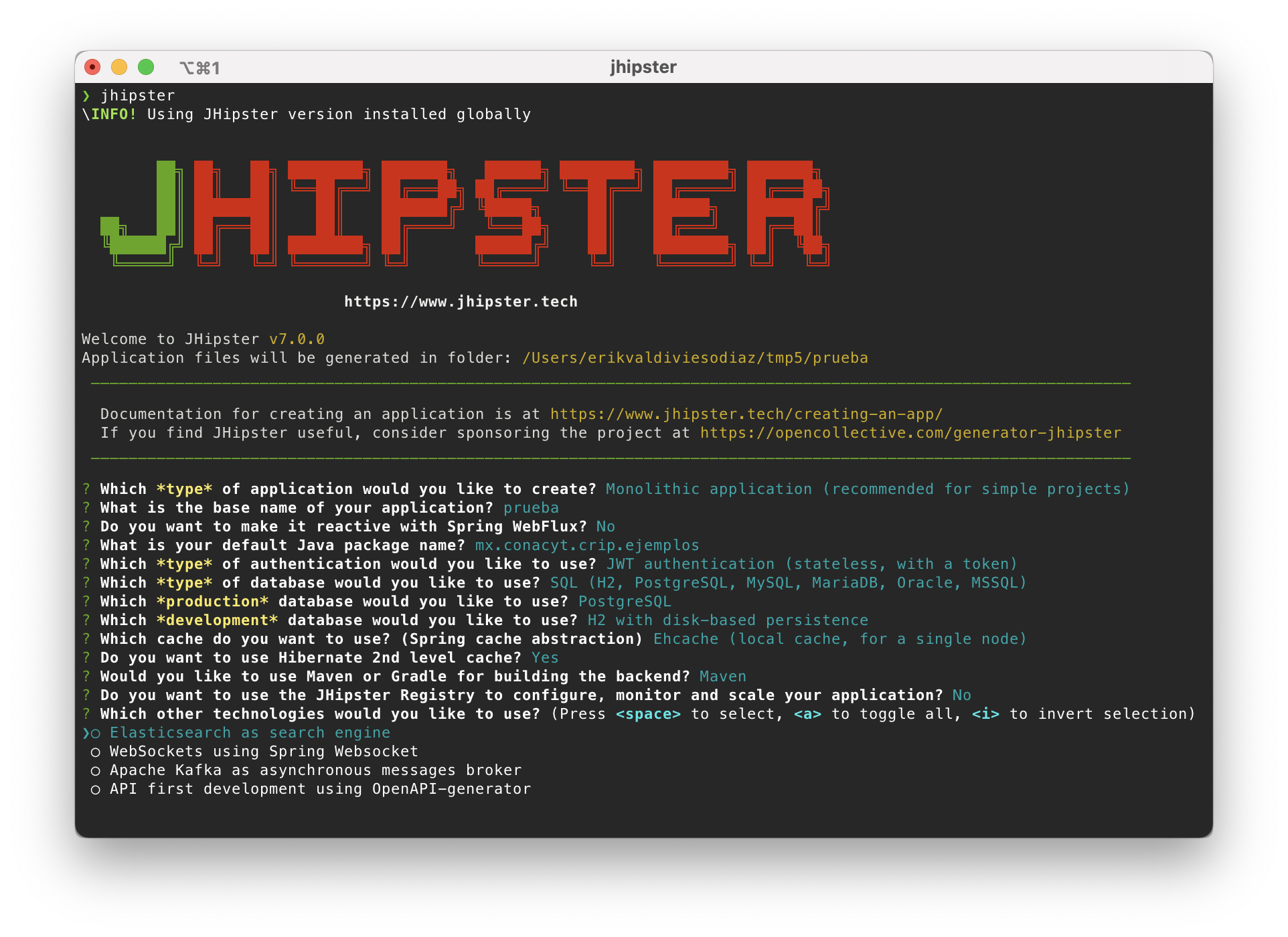1288x937 pixels.
Task: Click the *development* highlighted keyword
Action: pos(218,620)
